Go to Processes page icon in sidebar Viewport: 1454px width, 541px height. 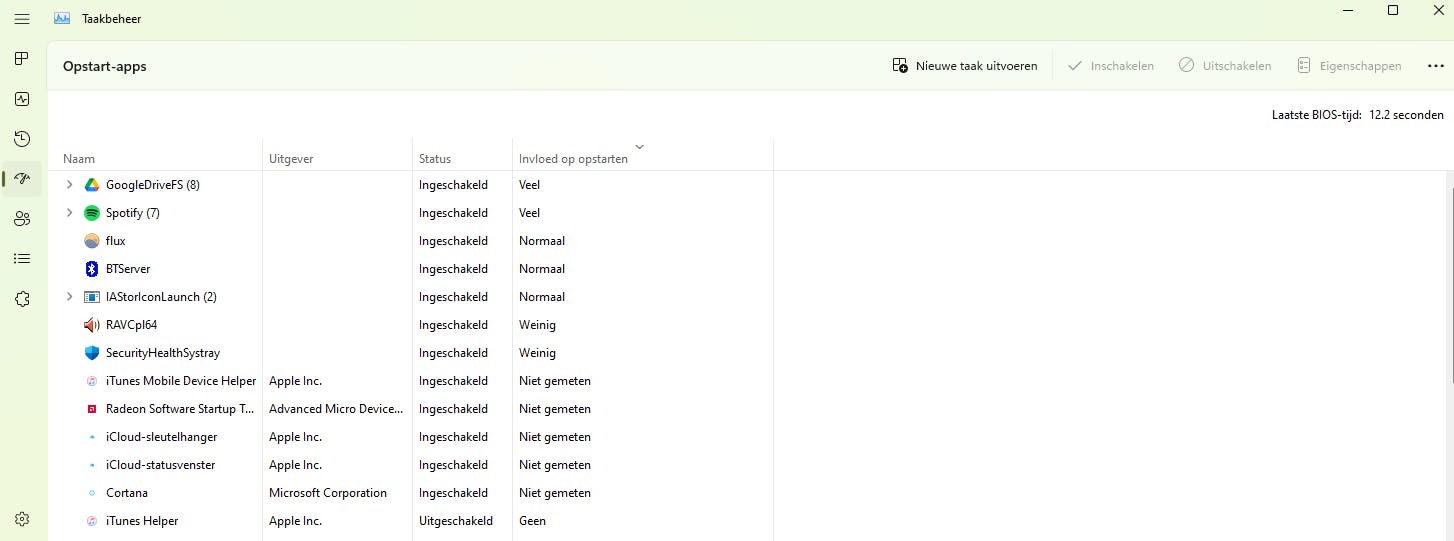22,59
